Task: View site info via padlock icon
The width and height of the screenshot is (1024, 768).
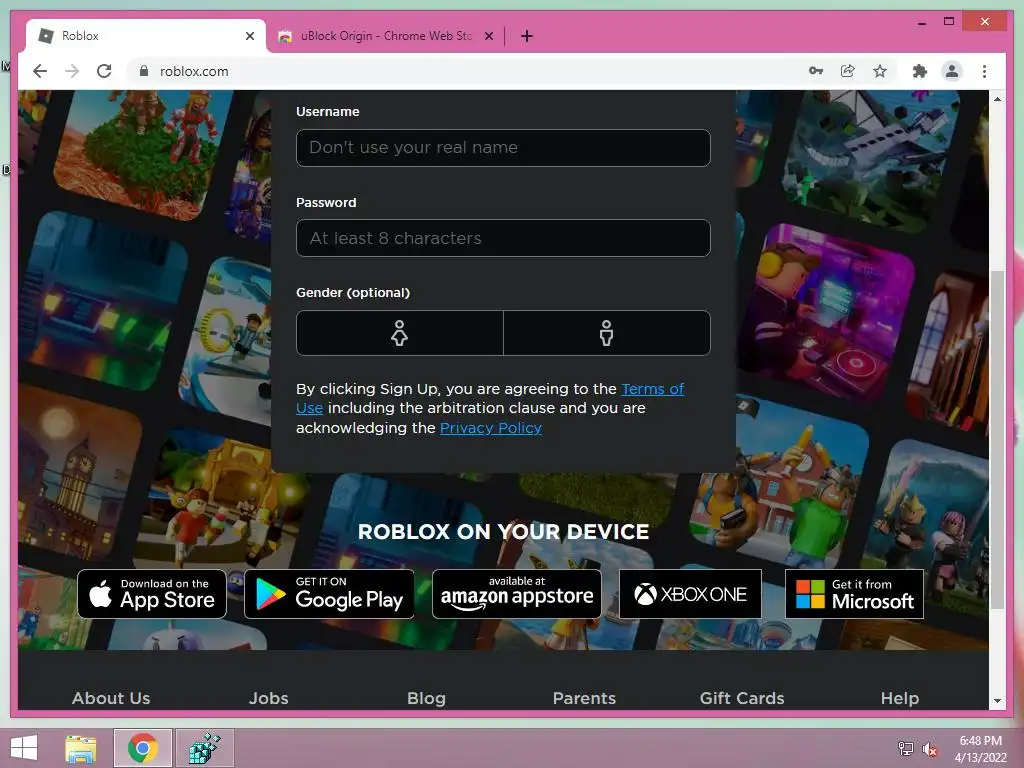Action: pyautogui.click(x=144, y=71)
